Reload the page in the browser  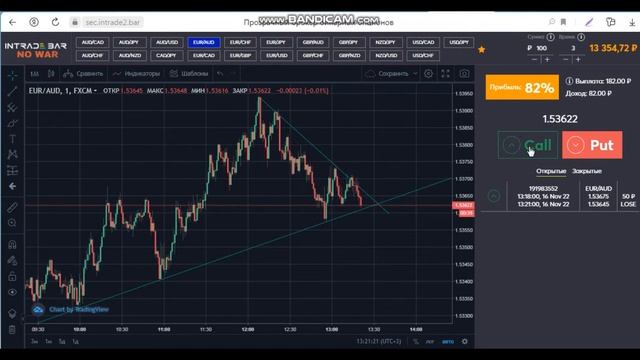click(55, 22)
